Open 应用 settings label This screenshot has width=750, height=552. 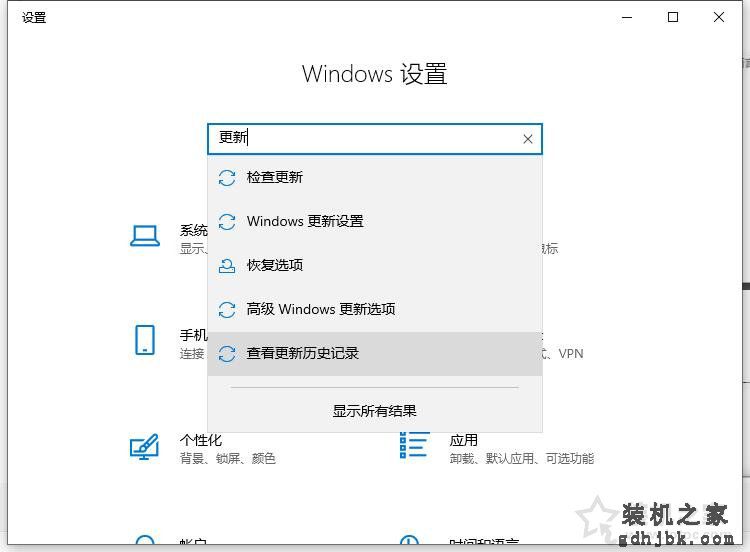[x=463, y=440]
